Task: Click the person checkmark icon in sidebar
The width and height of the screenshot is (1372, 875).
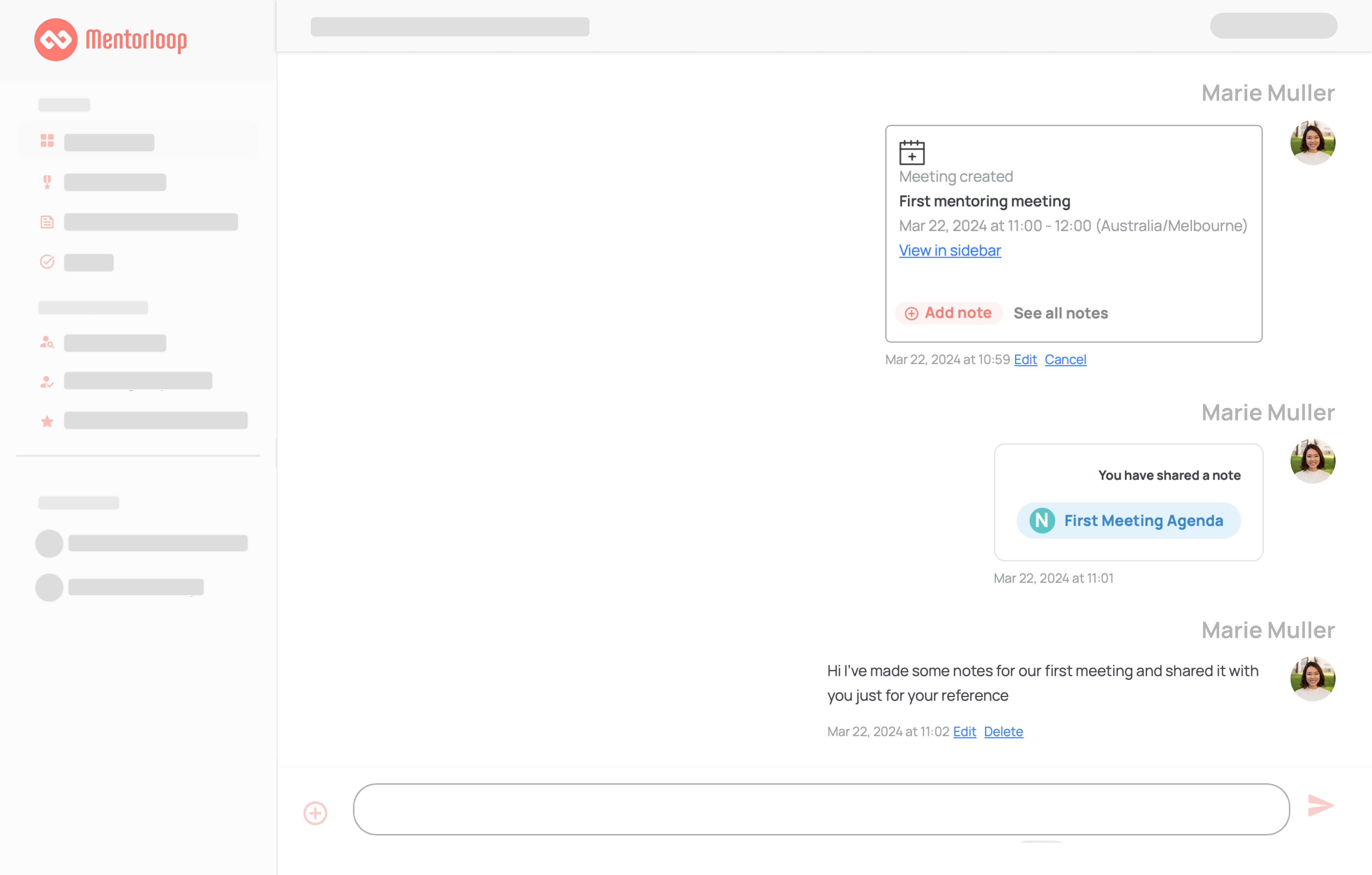Action: 47,381
